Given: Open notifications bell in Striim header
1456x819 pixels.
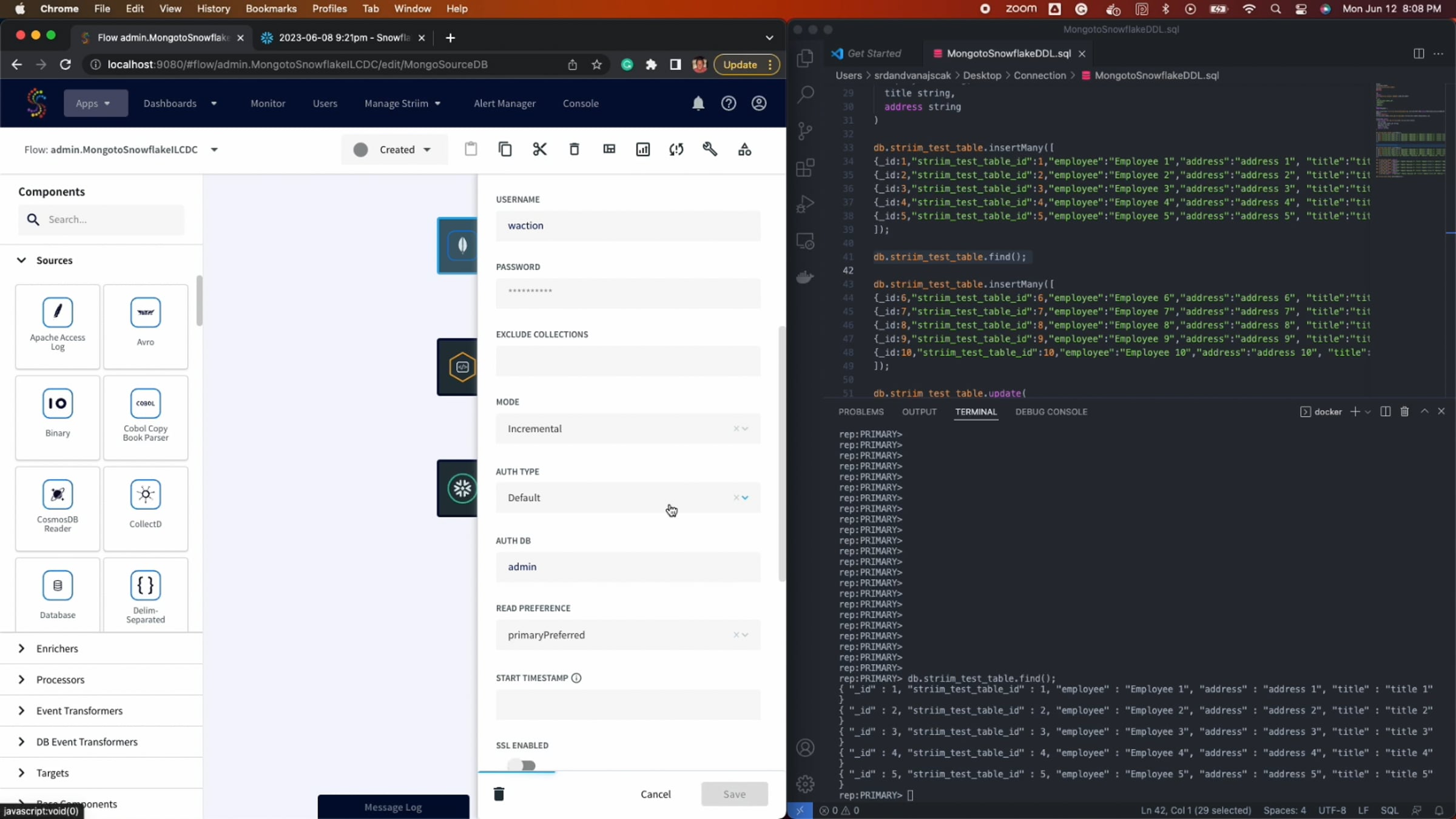Looking at the screenshot, I should point(698,103).
